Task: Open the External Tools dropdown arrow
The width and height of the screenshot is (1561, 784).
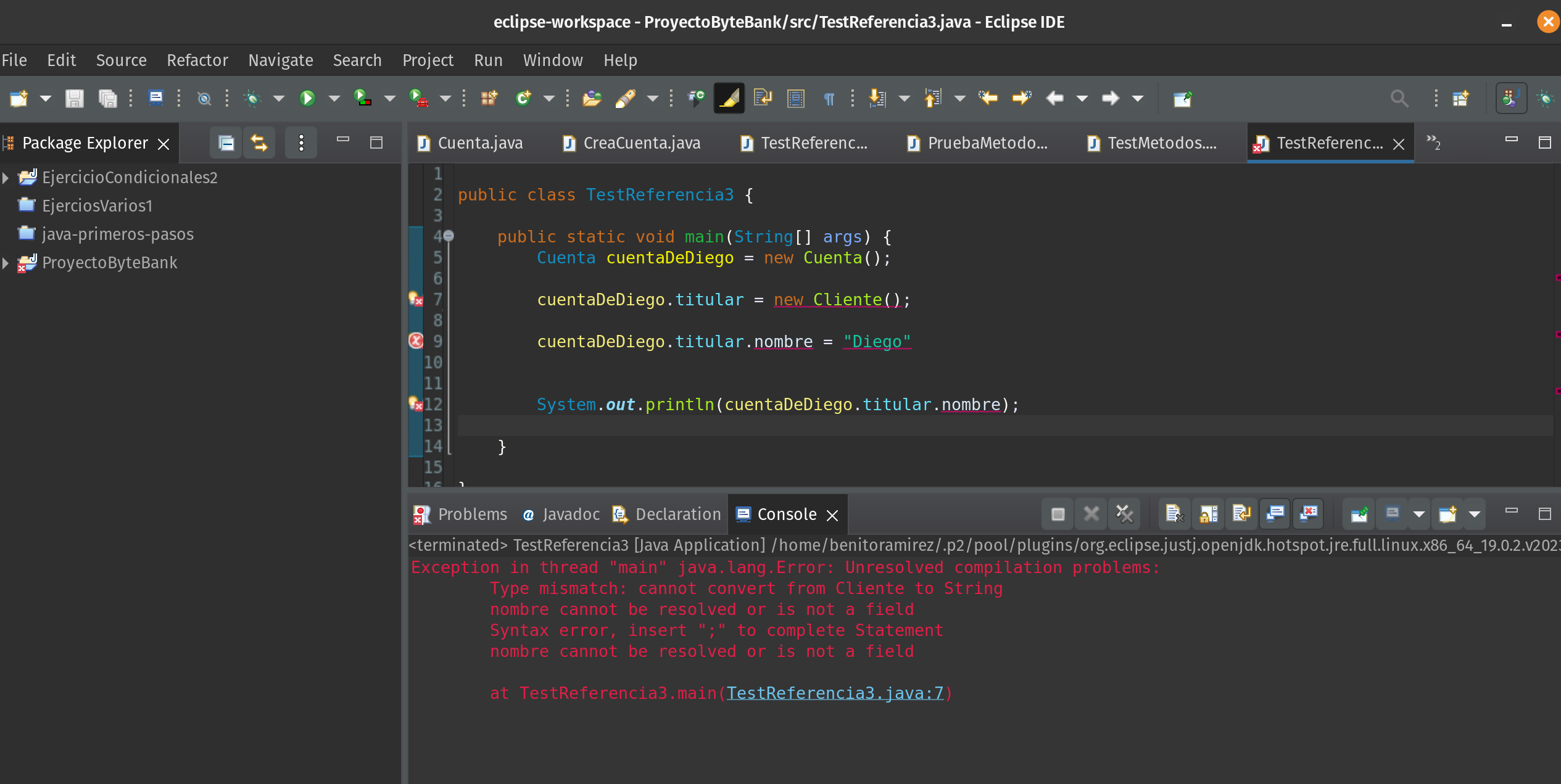Action: (445, 99)
